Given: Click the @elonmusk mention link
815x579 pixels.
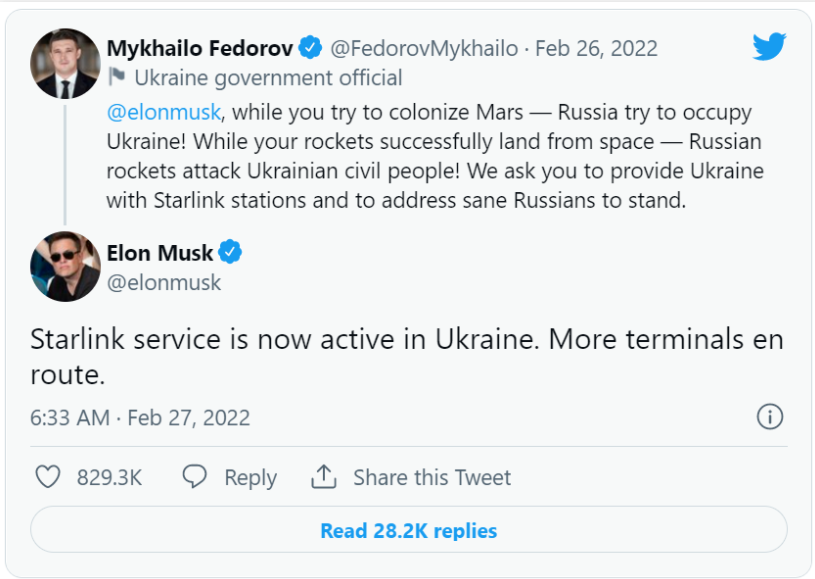Looking at the screenshot, I should [164, 112].
